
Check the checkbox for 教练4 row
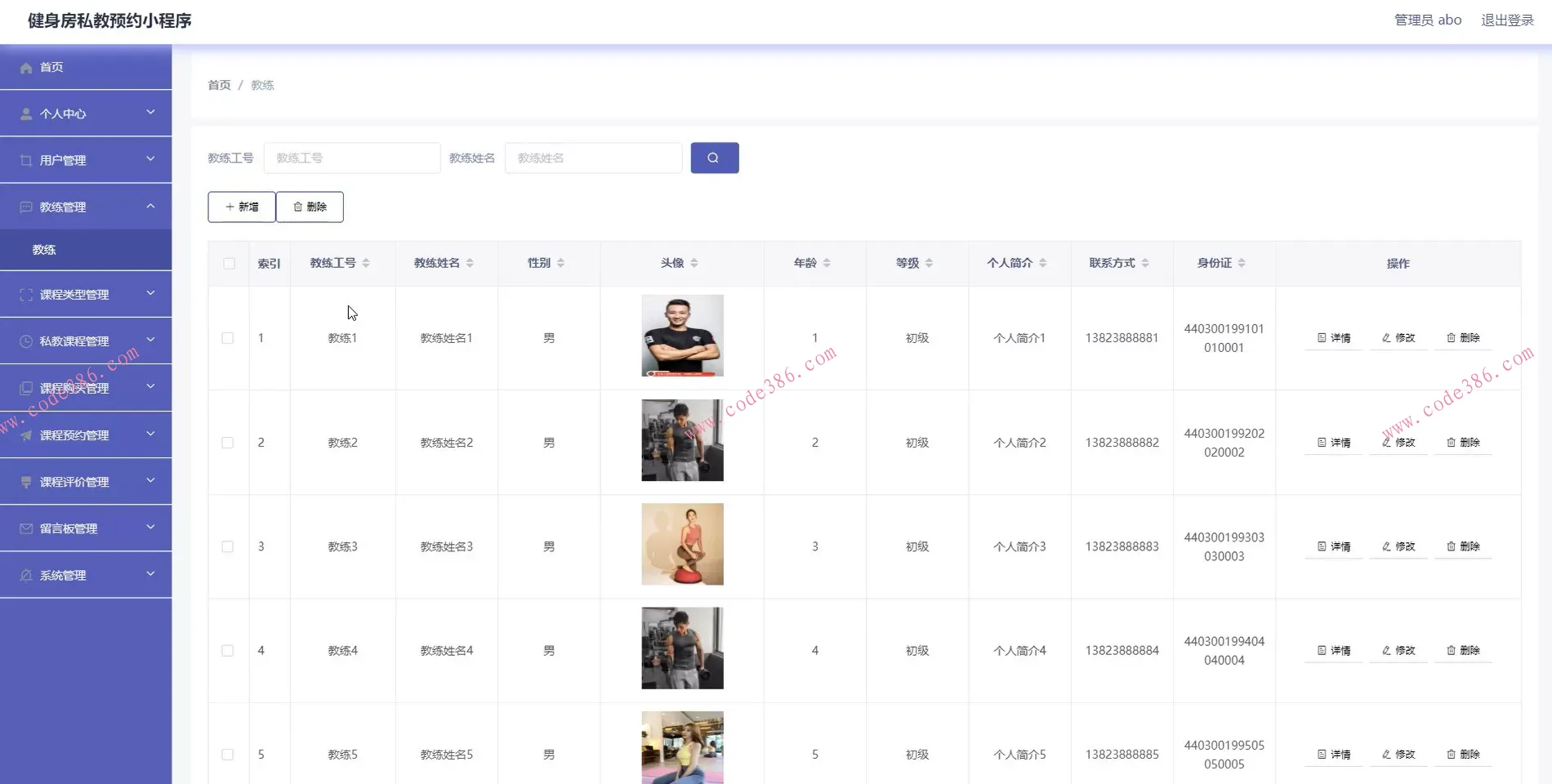(x=228, y=650)
